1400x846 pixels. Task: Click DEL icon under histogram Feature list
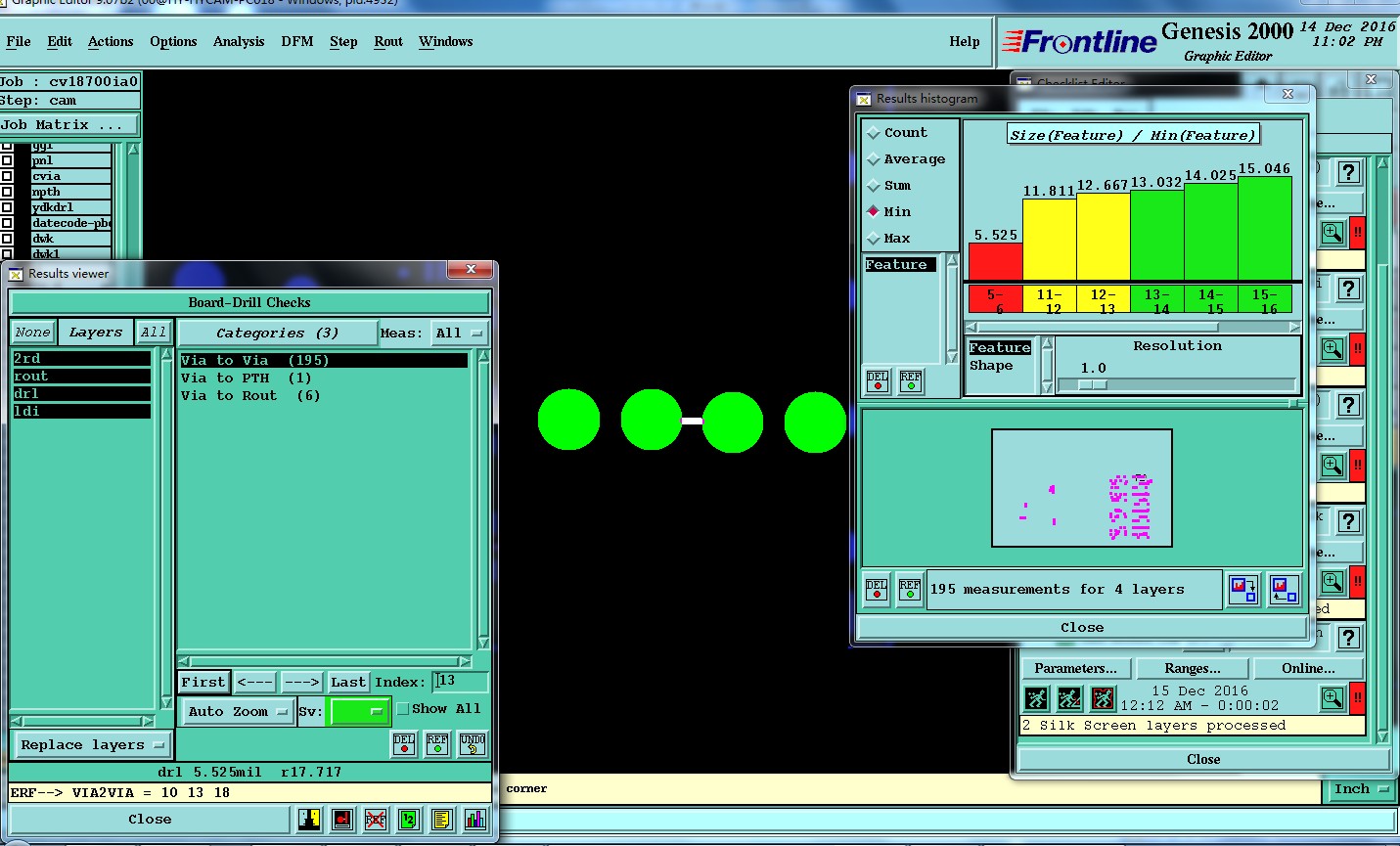pos(878,380)
